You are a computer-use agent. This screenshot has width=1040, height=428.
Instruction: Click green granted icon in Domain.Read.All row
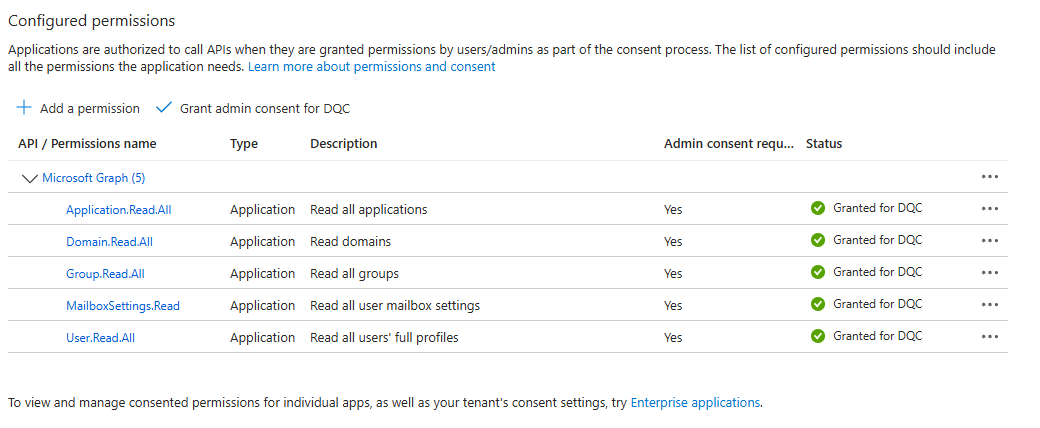coord(818,240)
